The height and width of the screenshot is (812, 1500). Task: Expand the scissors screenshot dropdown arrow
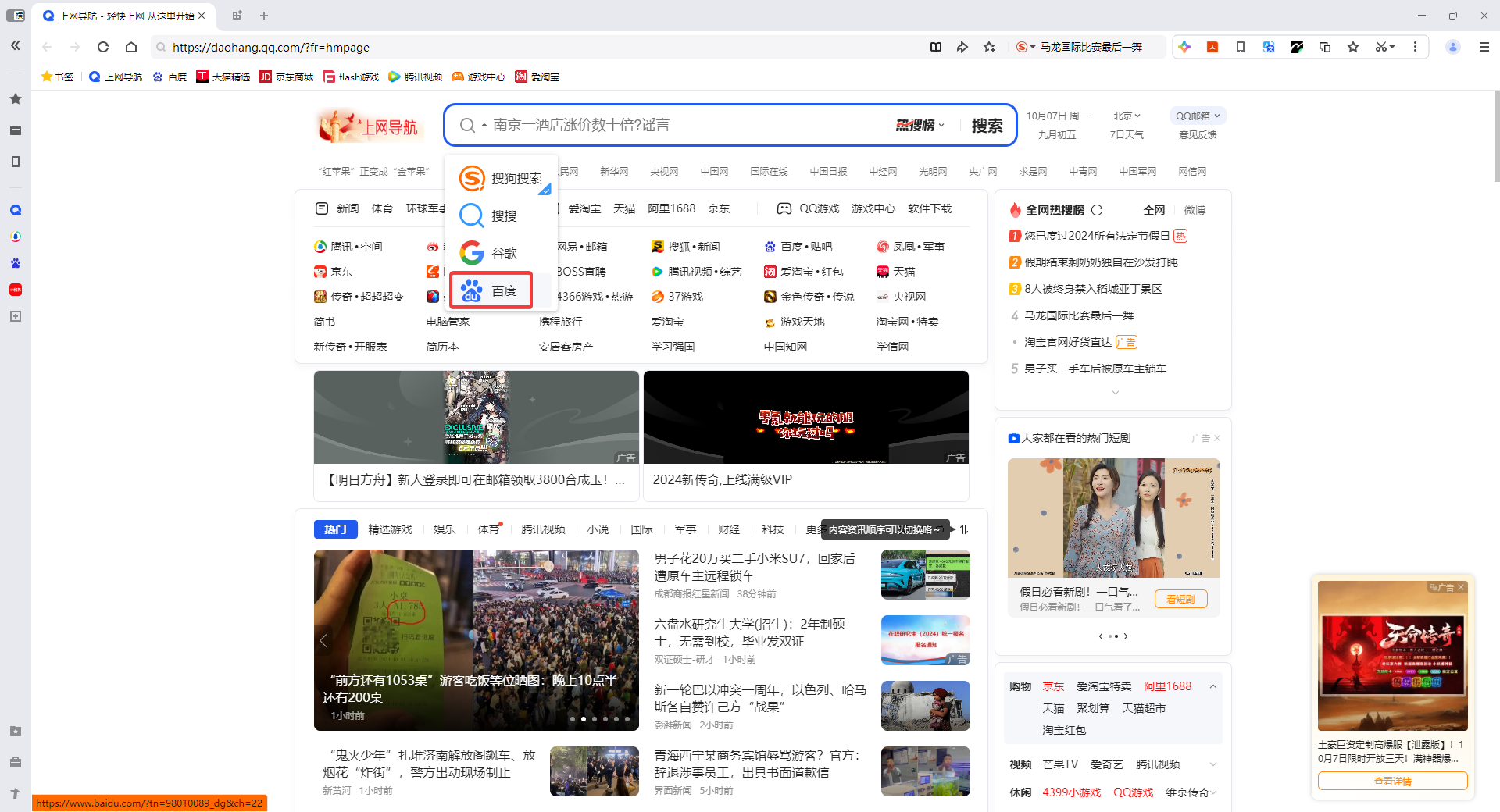pos(1393,47)
